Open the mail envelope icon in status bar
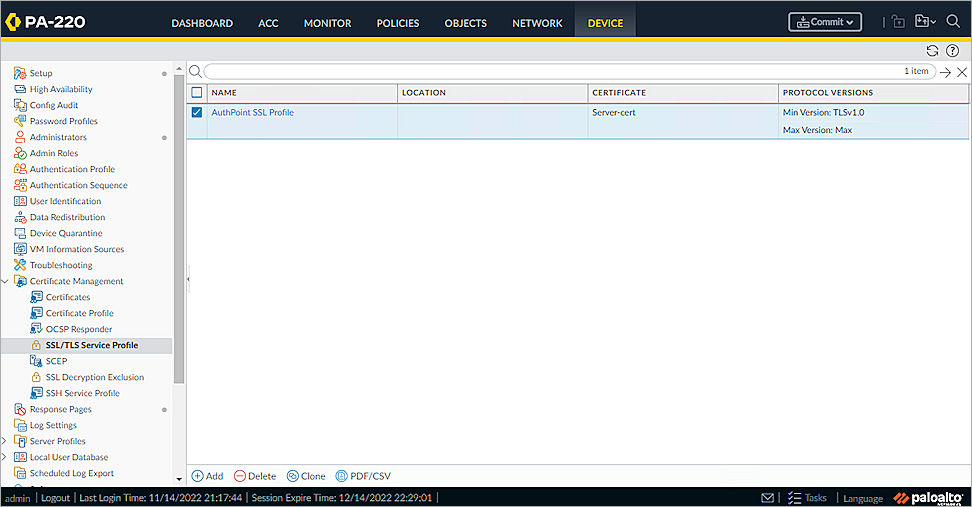 (x=767, y=498)
